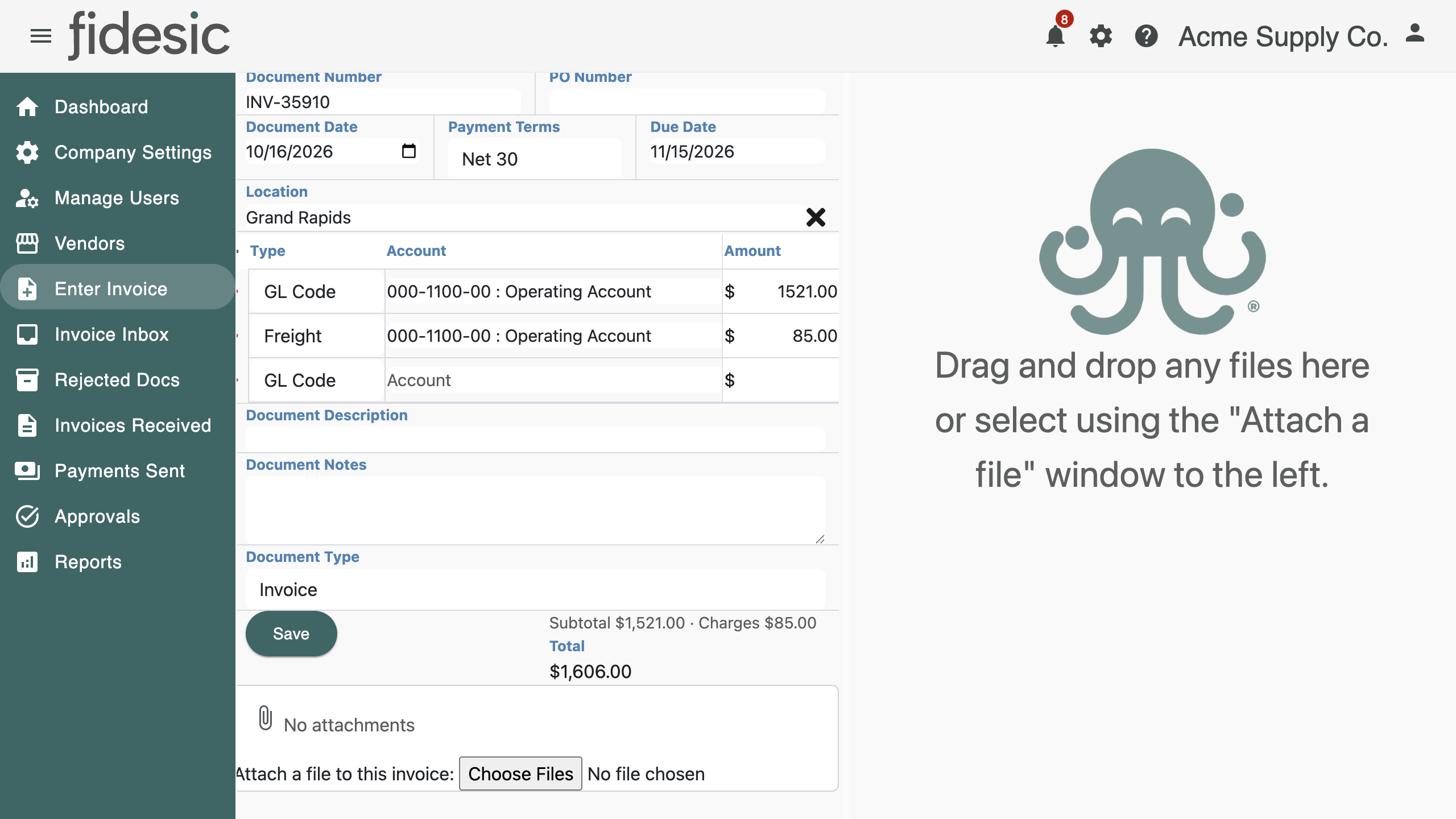Click the Invoices Received document icon

point(27,425)
